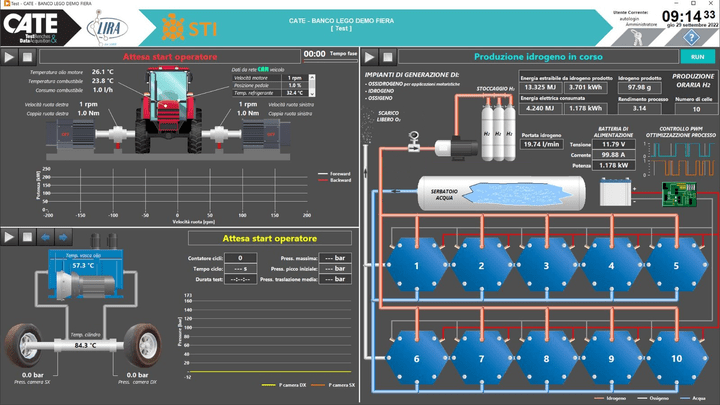
Task: Click the PWM control circuit board icon
Action: click(679, 190)
